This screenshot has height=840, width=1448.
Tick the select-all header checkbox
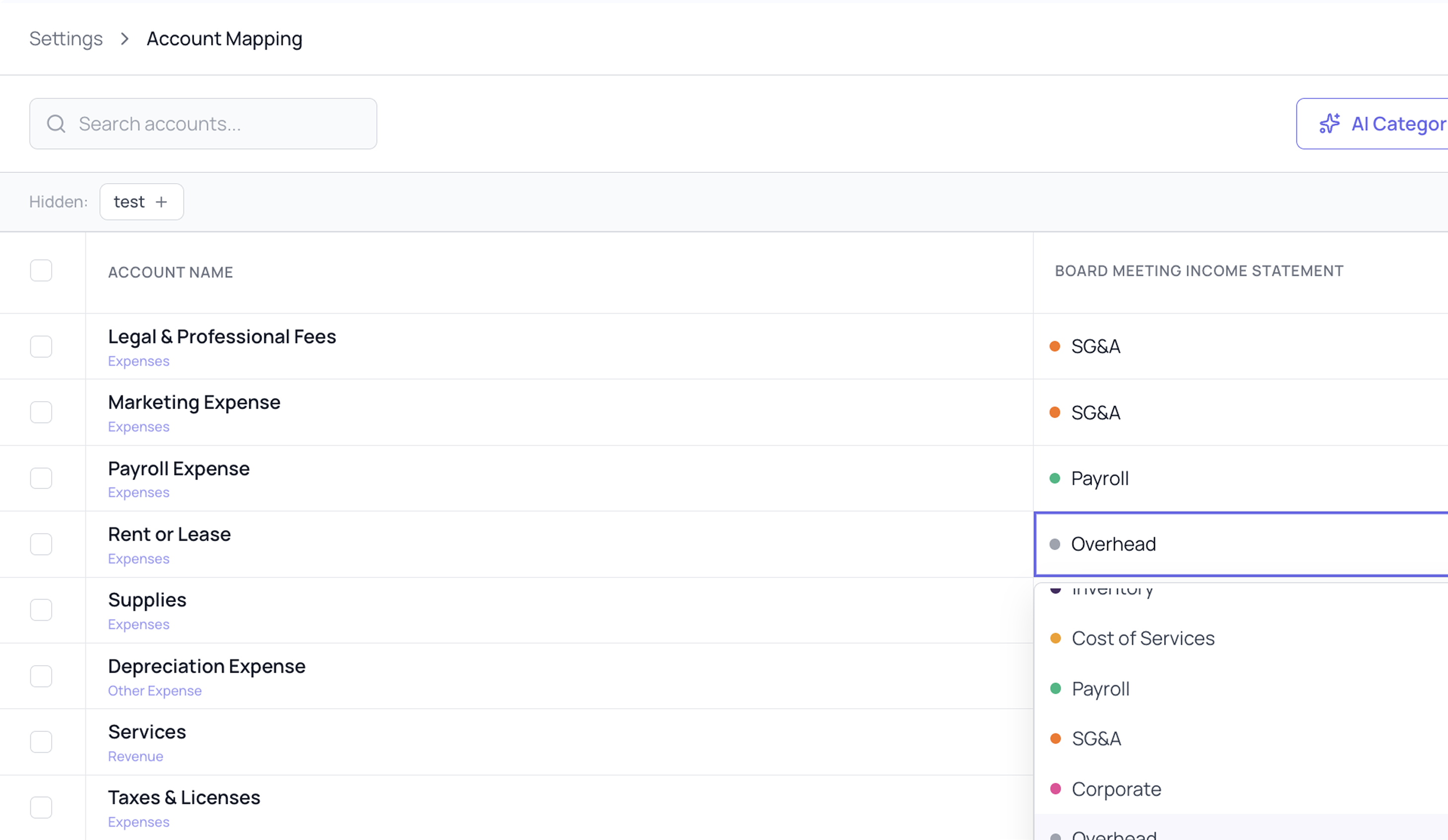pyautogui.click(x=41, y=271)
